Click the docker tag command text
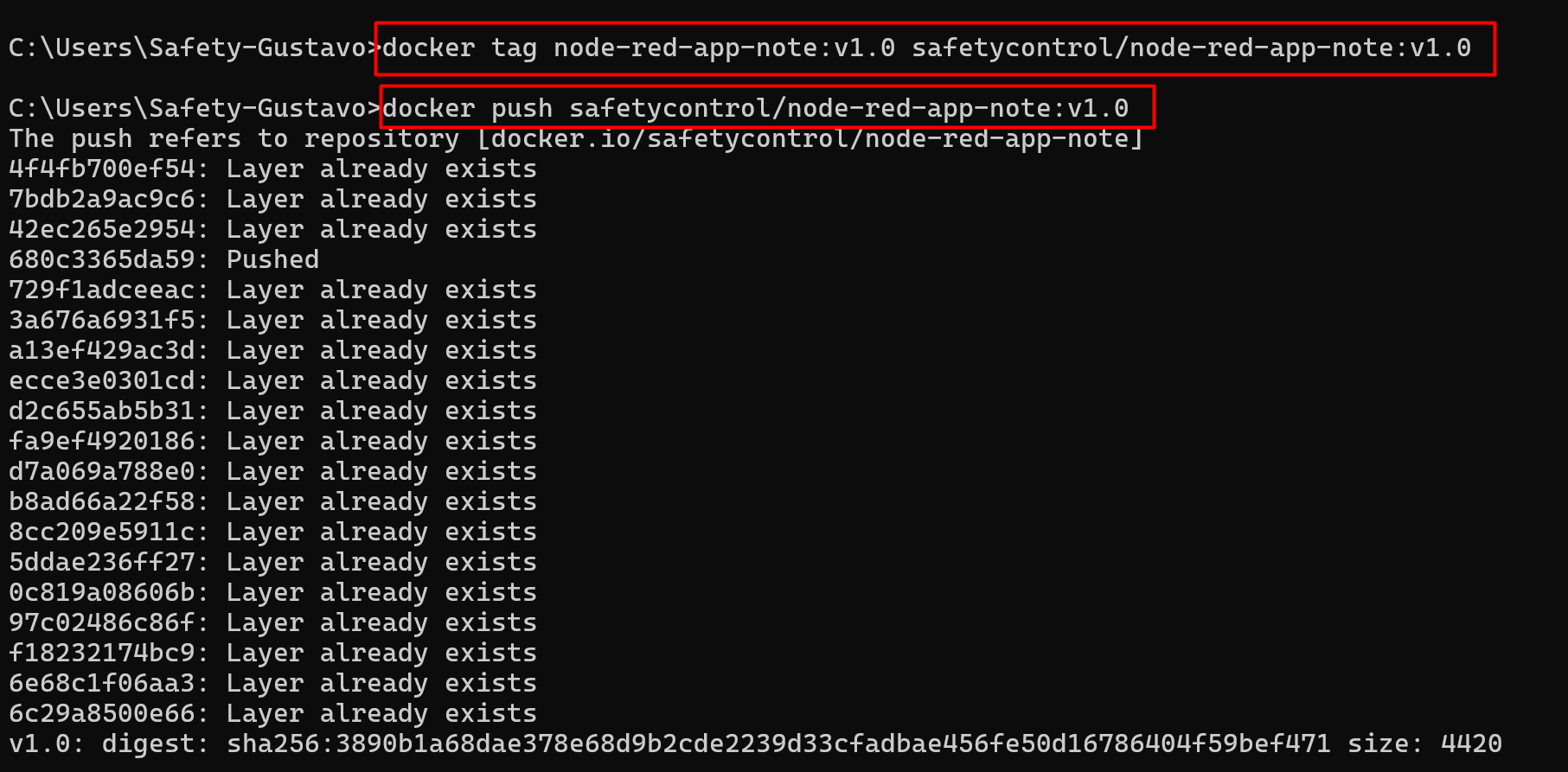Viewport: 1568px width, 772px height. 925,48
